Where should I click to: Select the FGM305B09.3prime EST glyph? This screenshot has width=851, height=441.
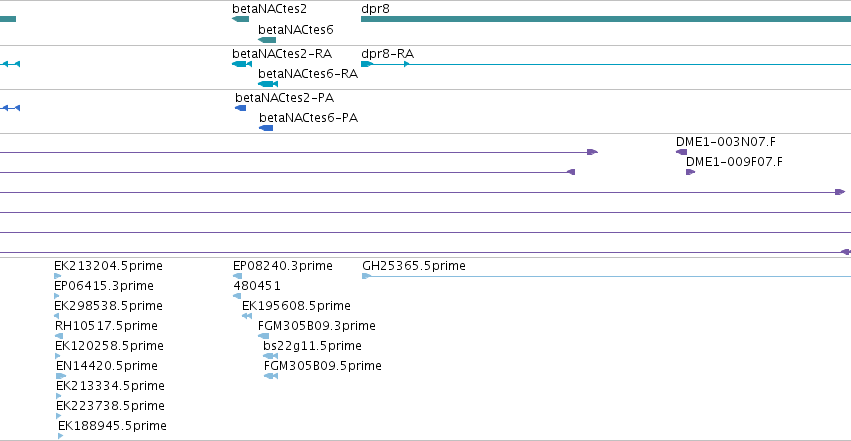[x=263, y=336]
